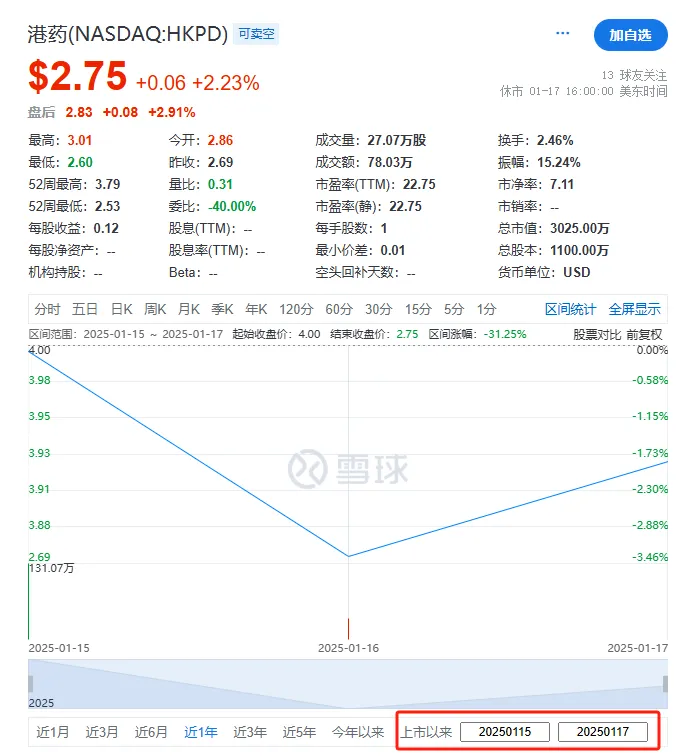Click the 131.07万 volume axis label
Image resolution: width=696 pixels, height=756 pixels.
coord(52,568)
